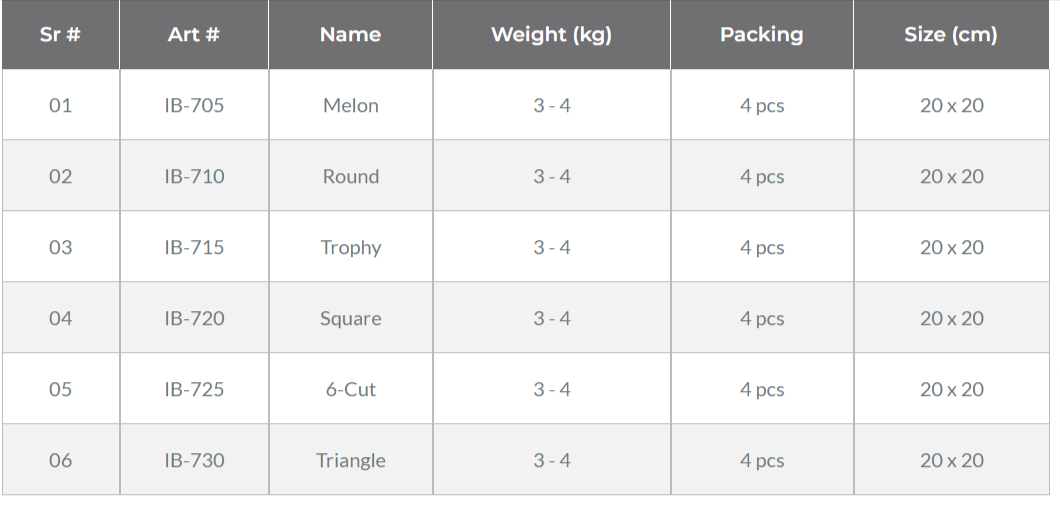Select serial number 01 cell
1060x508 pixels.
pyautogui.click(x=60, y=105)
